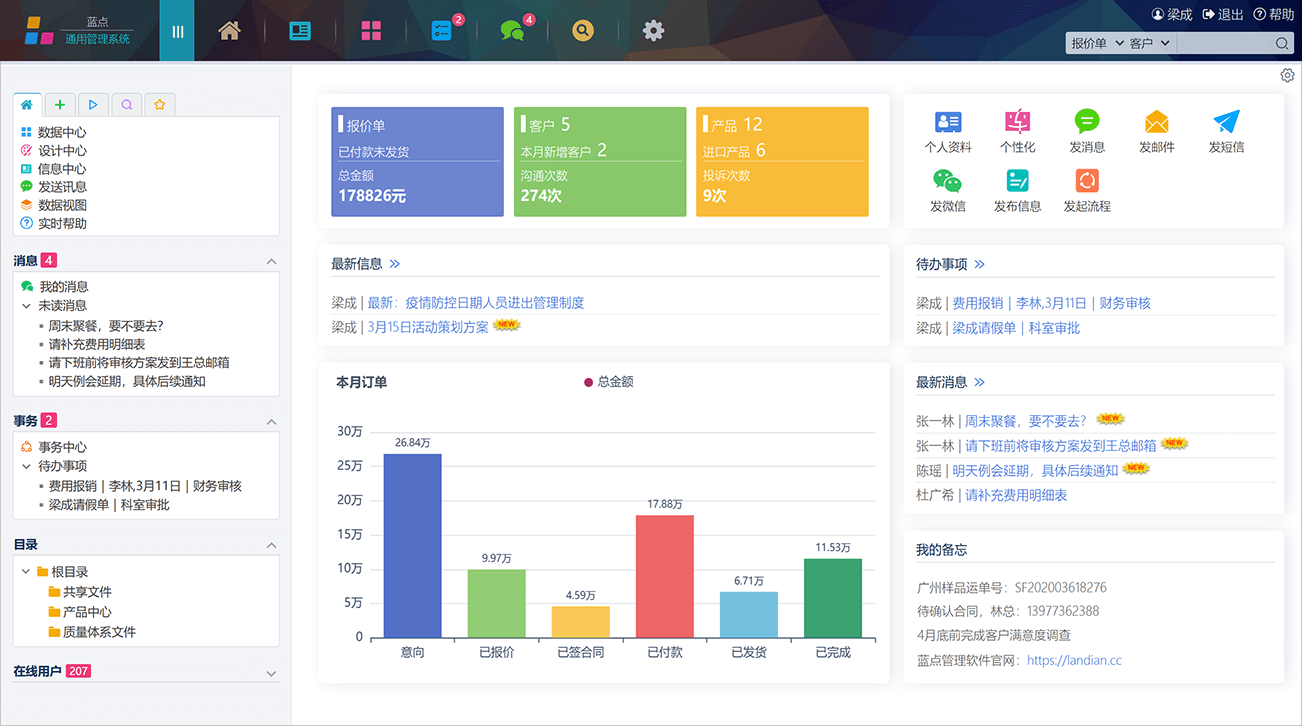
Task: Collapse the 消息 panel section
Action: point(271,262)
